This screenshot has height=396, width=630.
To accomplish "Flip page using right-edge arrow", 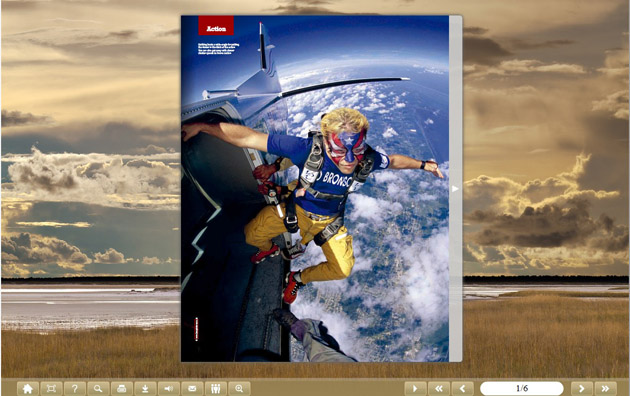I will click(x=455, y=188).
